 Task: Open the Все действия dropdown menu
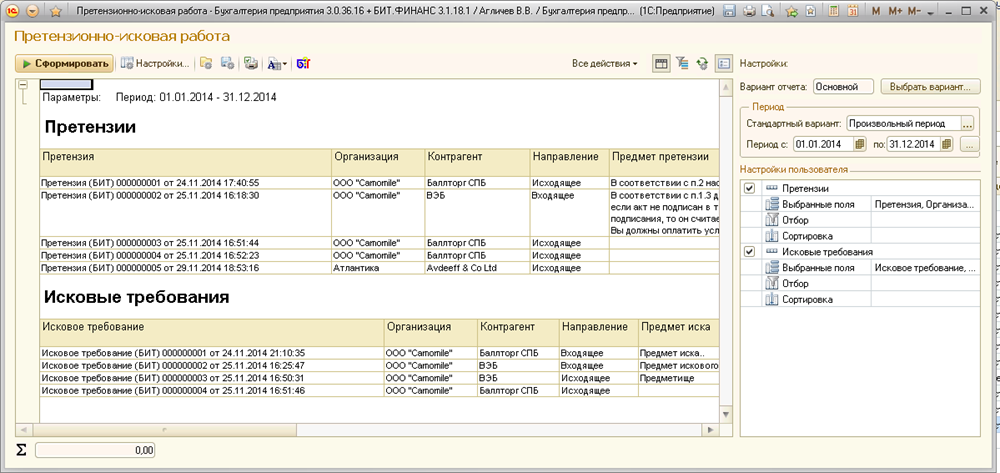605,63
